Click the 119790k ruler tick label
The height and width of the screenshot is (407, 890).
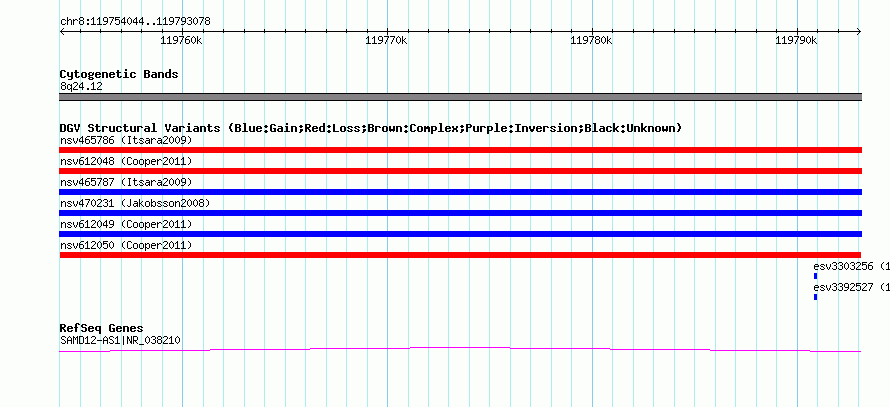pos(796,40)
